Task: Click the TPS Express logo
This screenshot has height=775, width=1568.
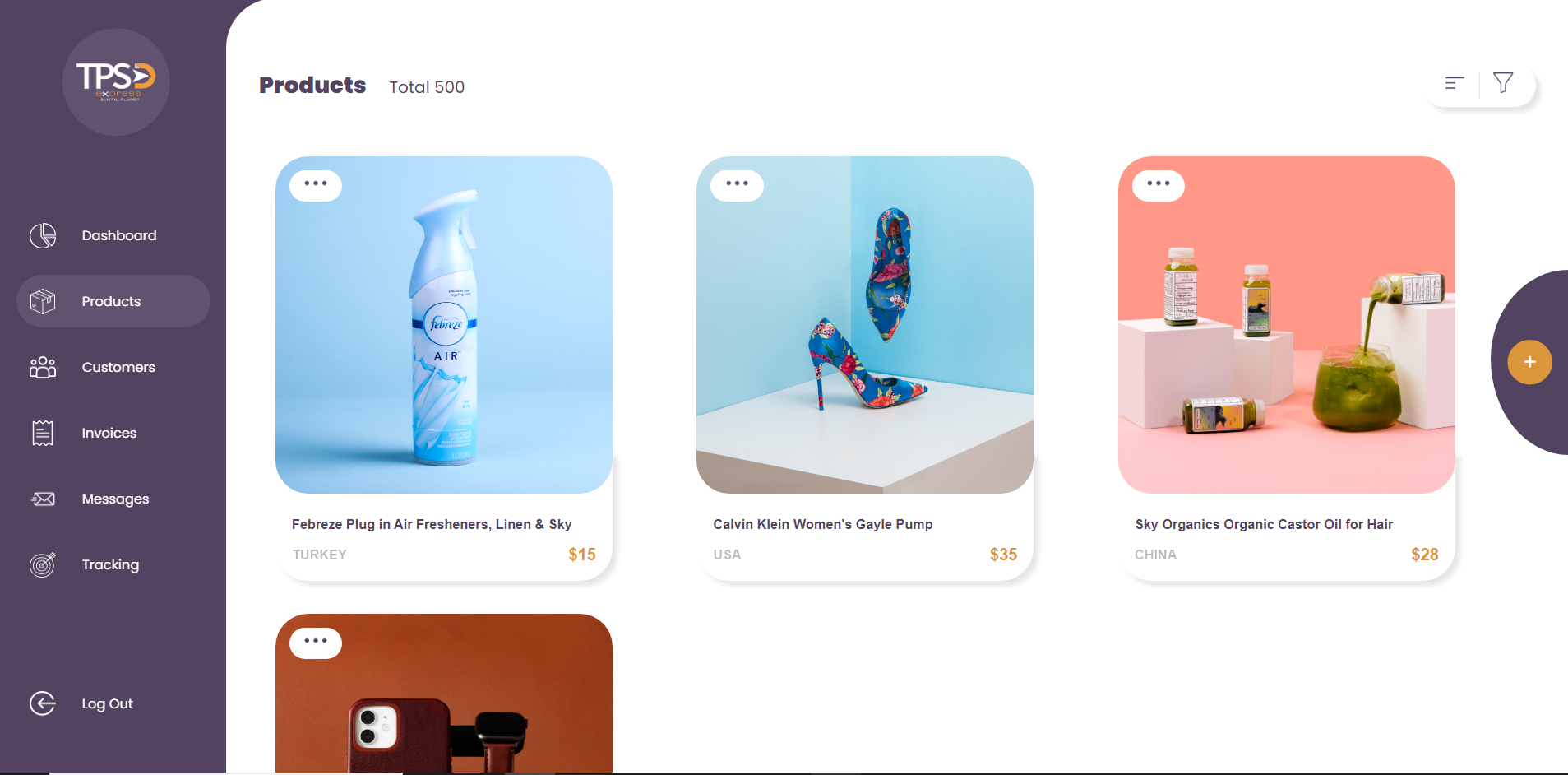Action: coord(116,82)
